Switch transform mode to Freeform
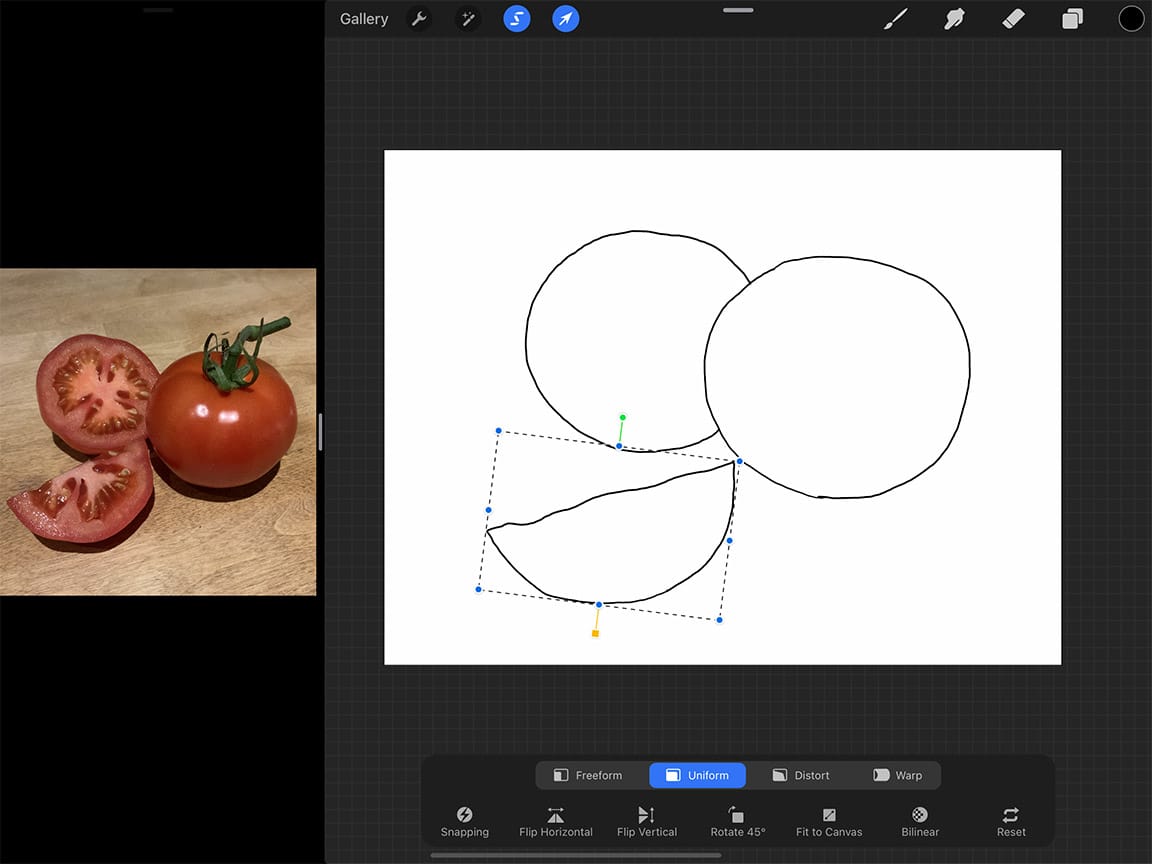 pos(589,774)
